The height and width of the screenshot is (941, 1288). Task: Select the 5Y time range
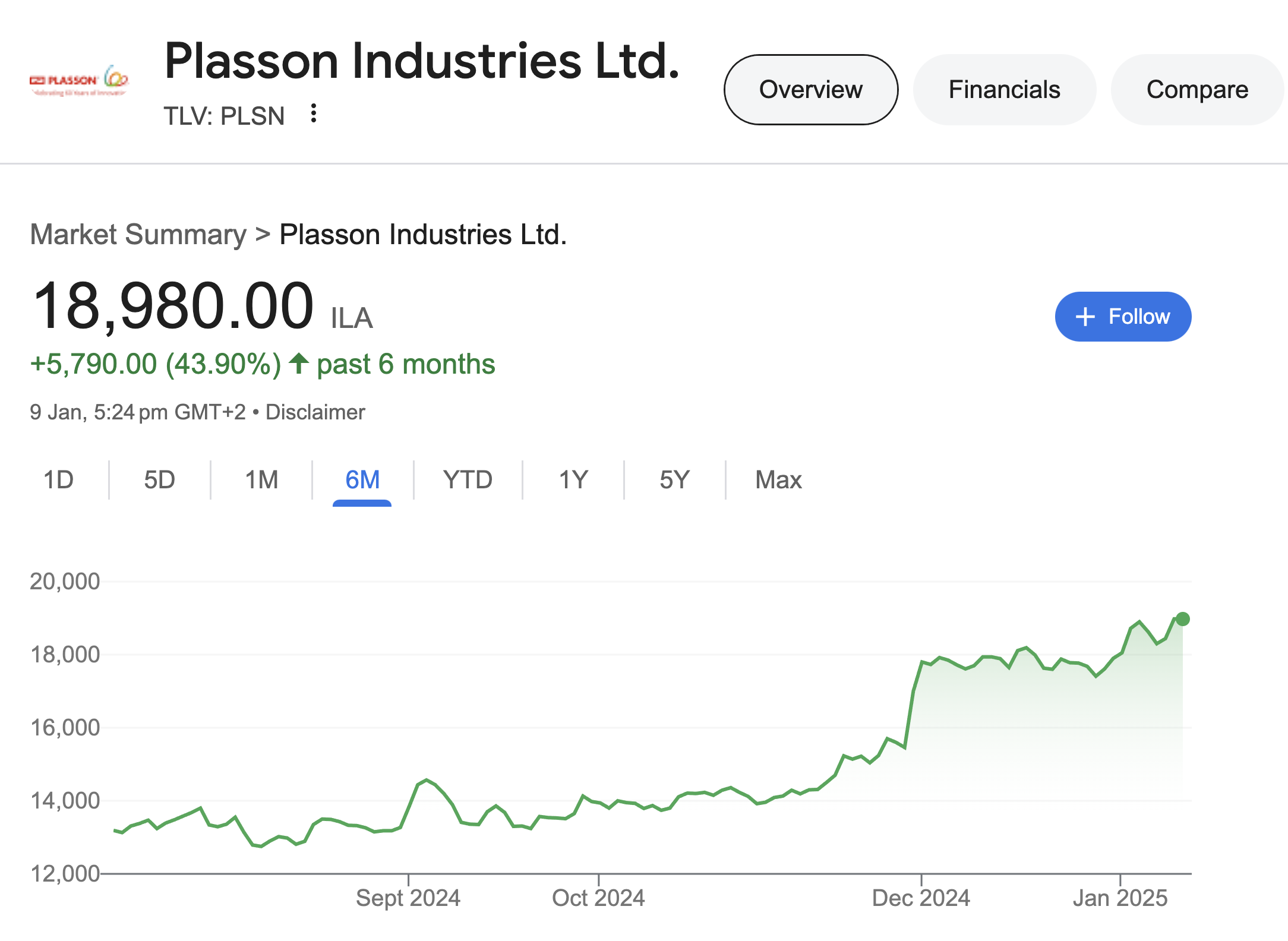pyautogui.click(x=674, y=480)
